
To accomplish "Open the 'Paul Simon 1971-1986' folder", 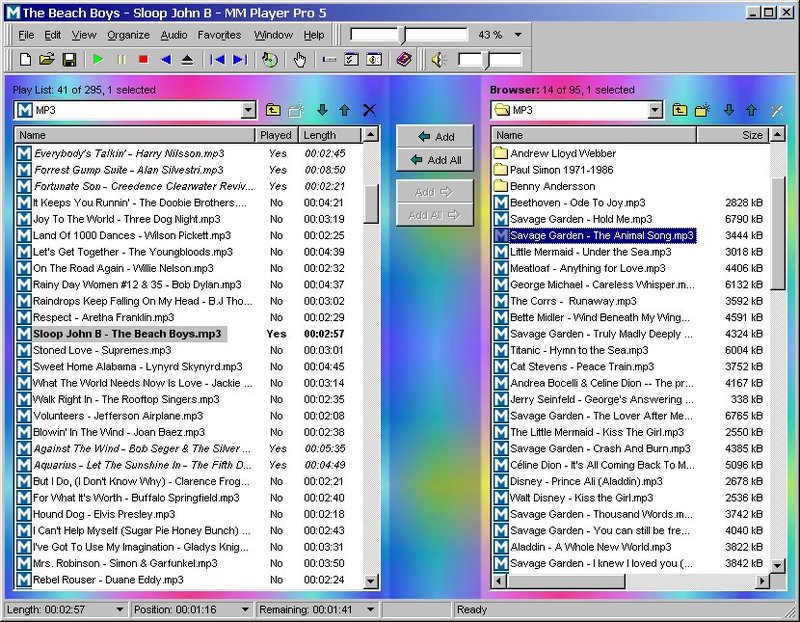I will click(x=561, y=170).
